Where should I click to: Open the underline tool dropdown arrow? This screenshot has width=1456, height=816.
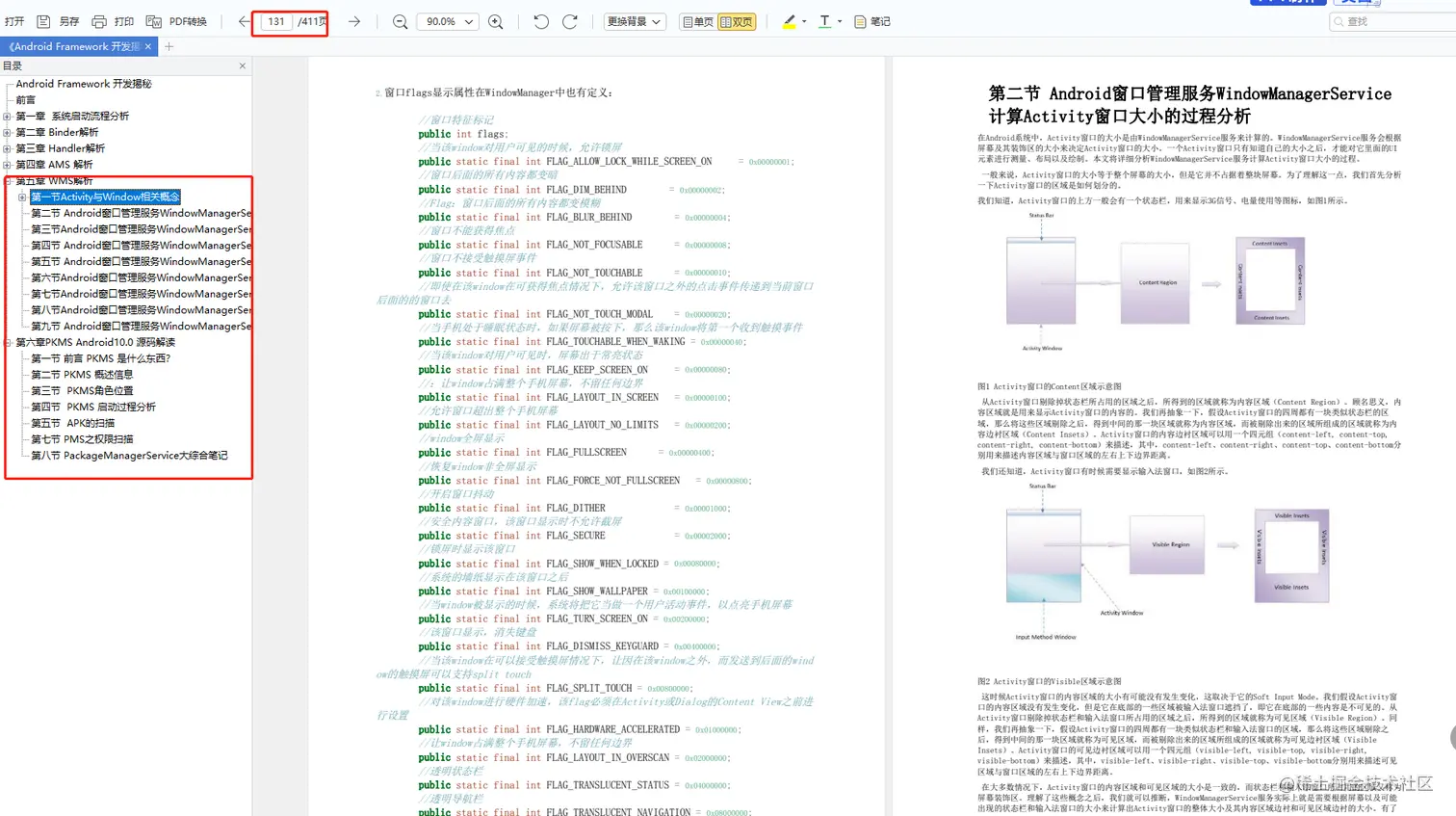(840, 21)
